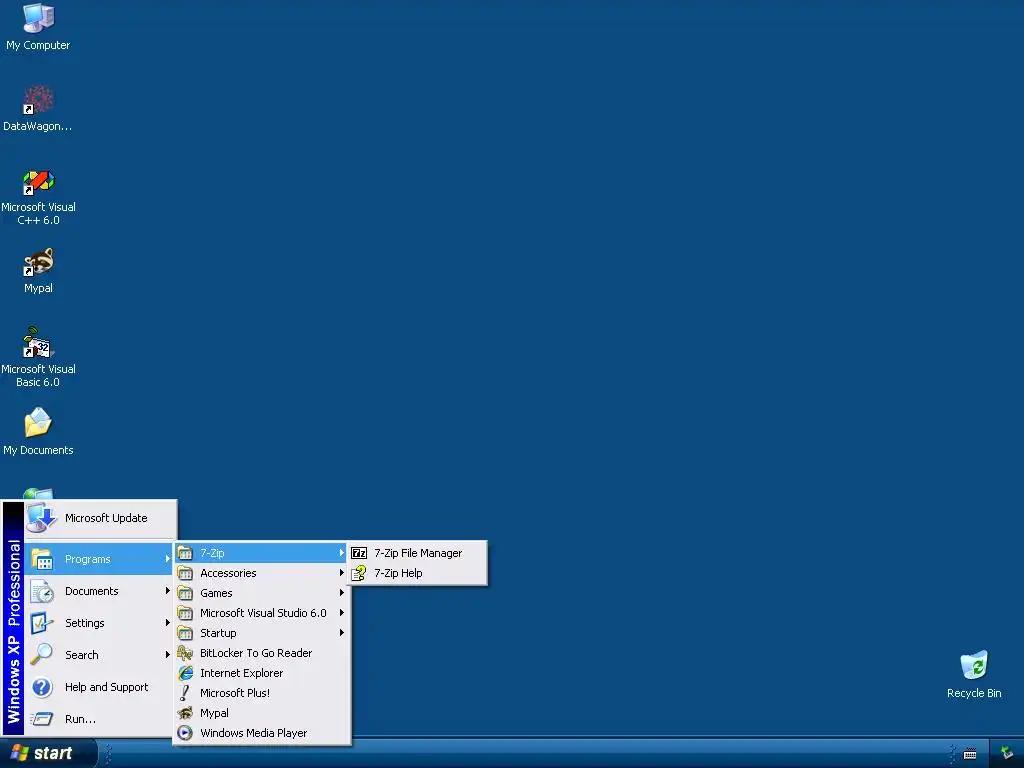Expand the Accessories submenu arrow
This screenshot has width=1024, height=768.
tap(341, 573)
